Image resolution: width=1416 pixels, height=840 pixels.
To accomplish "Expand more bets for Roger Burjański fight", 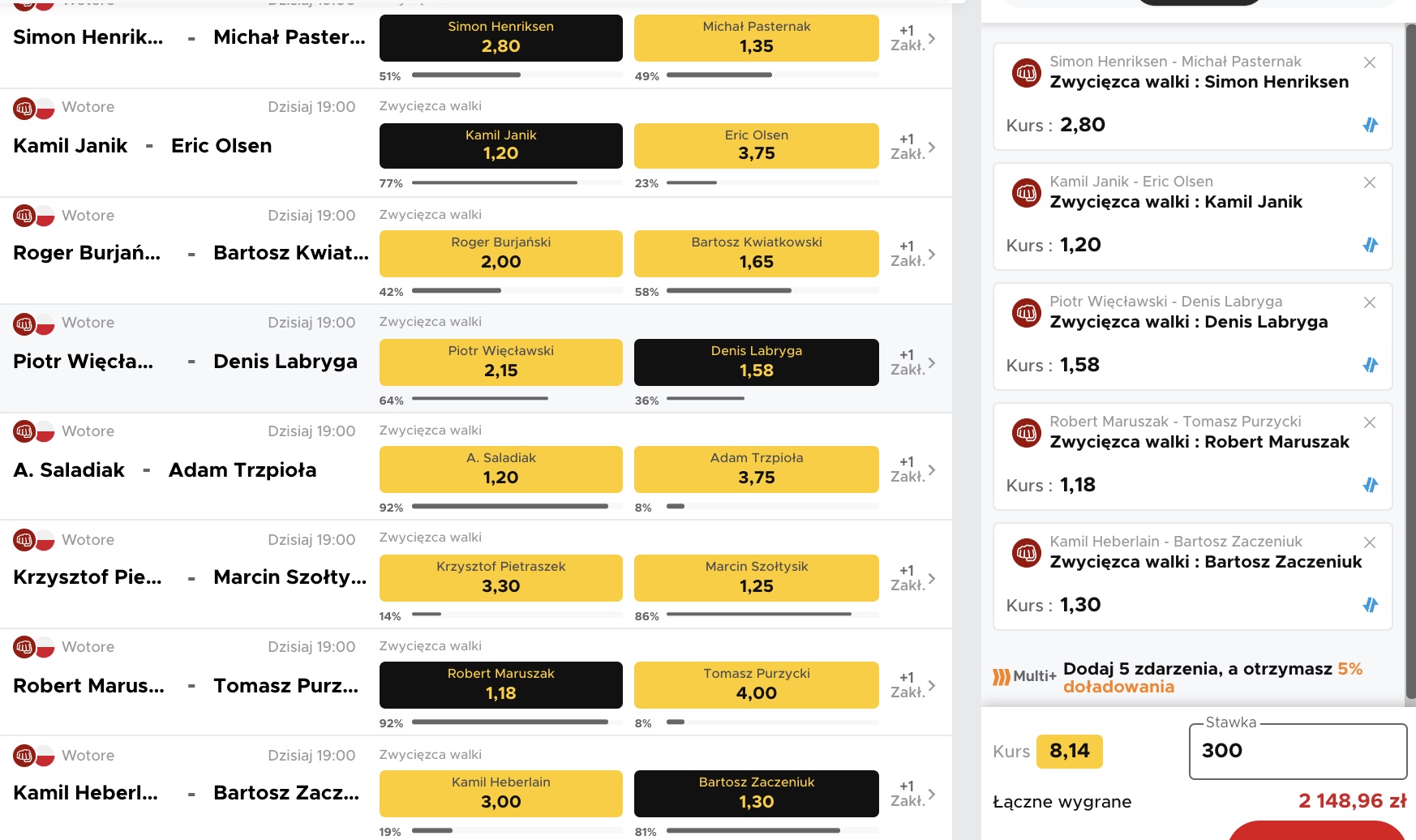I will (x=913, y=254).
